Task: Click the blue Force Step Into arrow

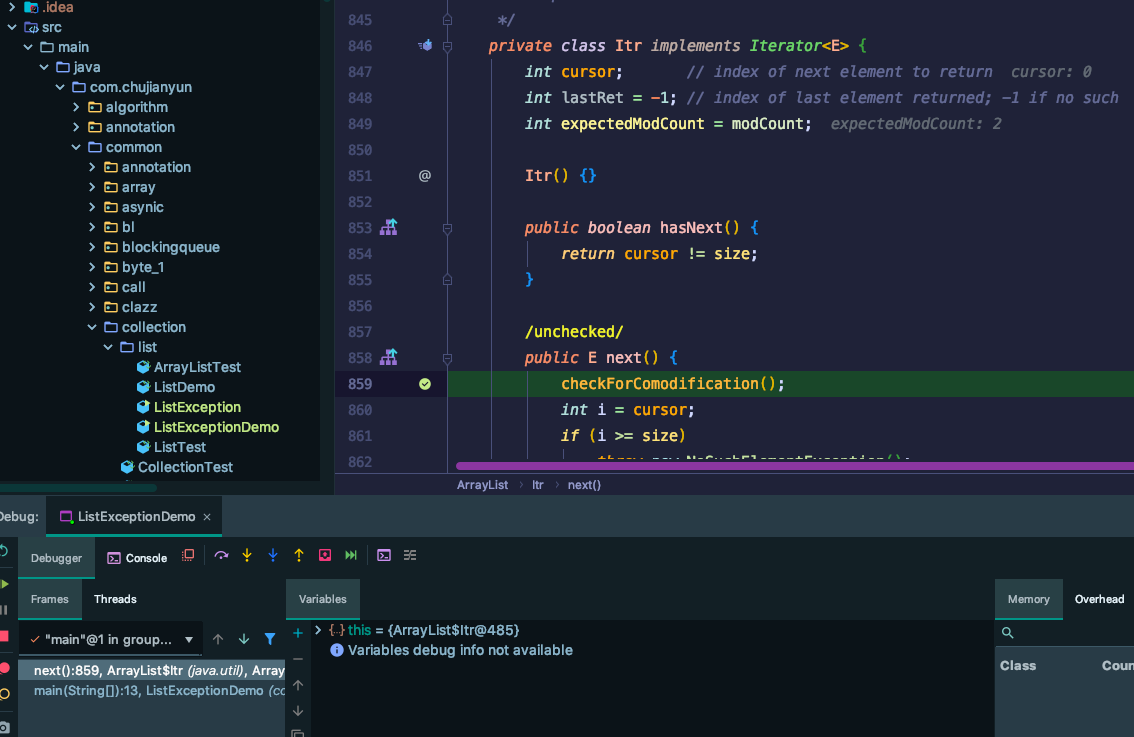Action: [273, 555]
